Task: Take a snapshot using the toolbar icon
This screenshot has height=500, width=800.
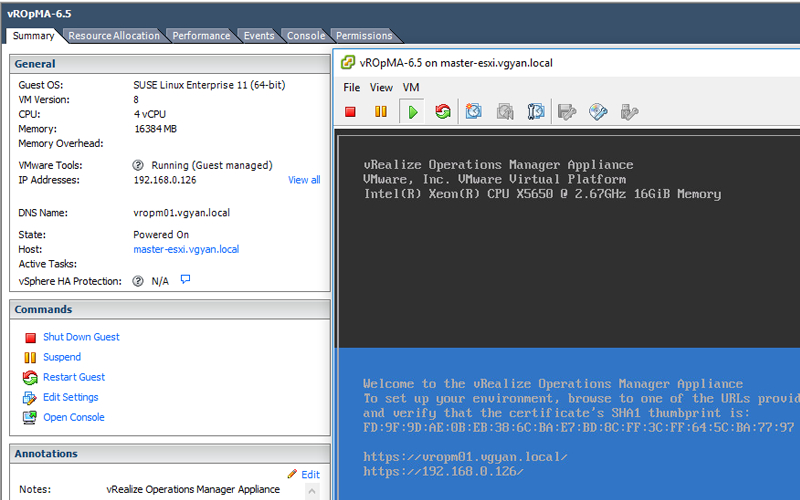Action: 474,112
